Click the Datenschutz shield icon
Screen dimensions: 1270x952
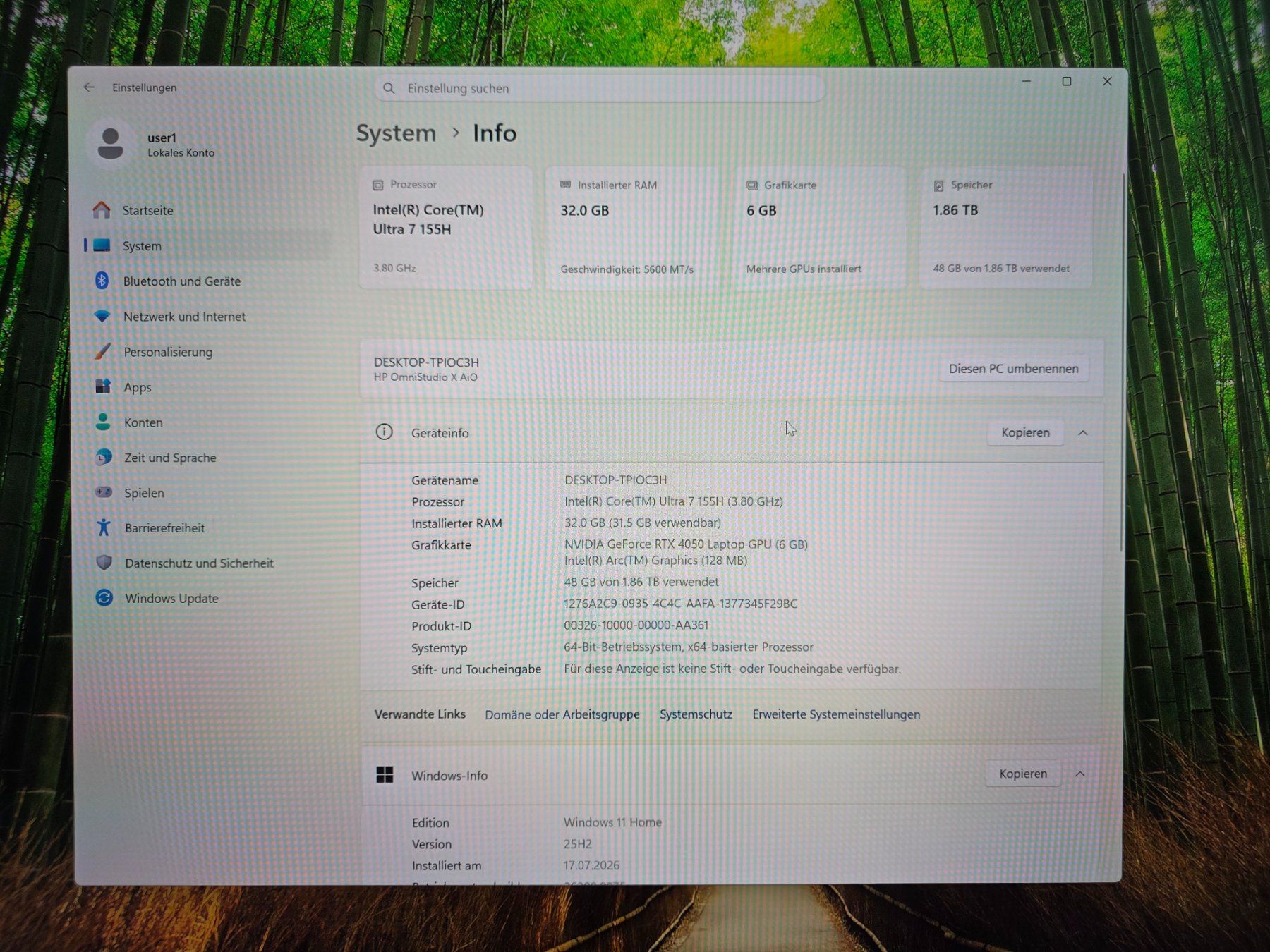click(x=104, y=563)
